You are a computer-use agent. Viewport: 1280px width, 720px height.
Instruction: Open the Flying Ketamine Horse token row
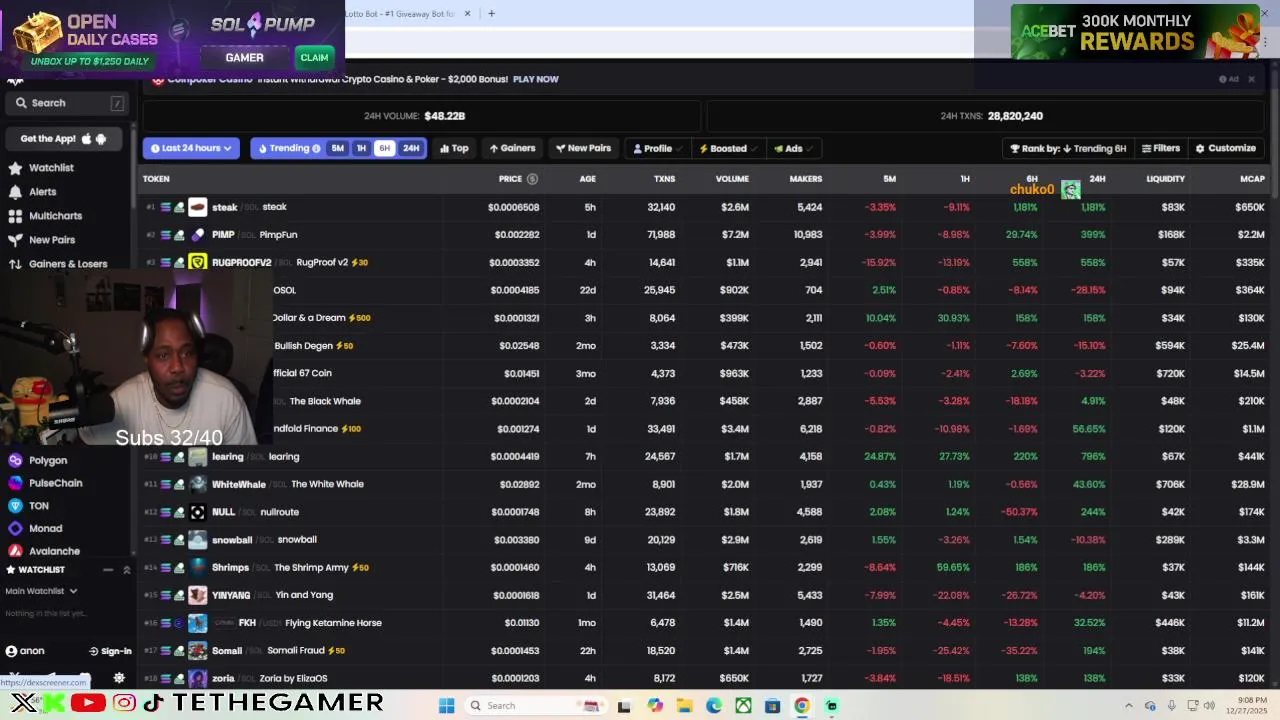[704, 623]
